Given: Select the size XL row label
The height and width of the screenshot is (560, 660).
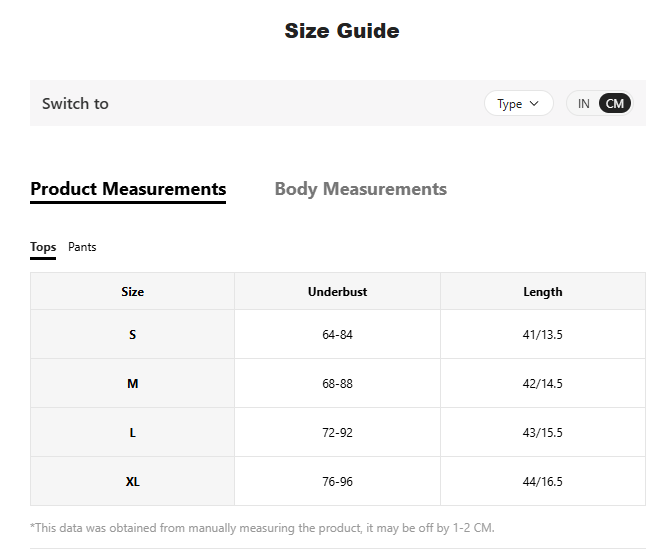Looking at the screenshot, I should (132, 482).
